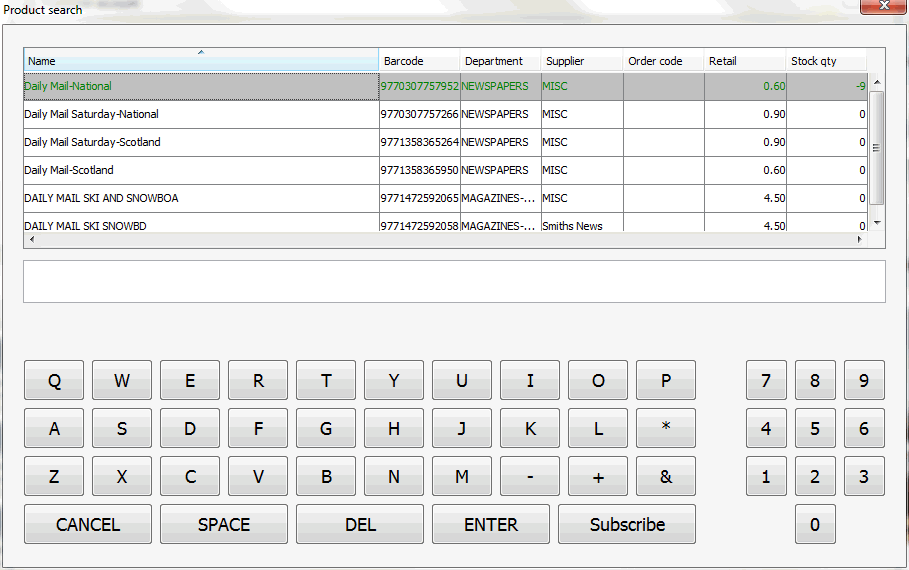Select the Daily Mail Saturday-Scotland row
The width and height of the screenshot is (909, 570).
tap(200, 142)
